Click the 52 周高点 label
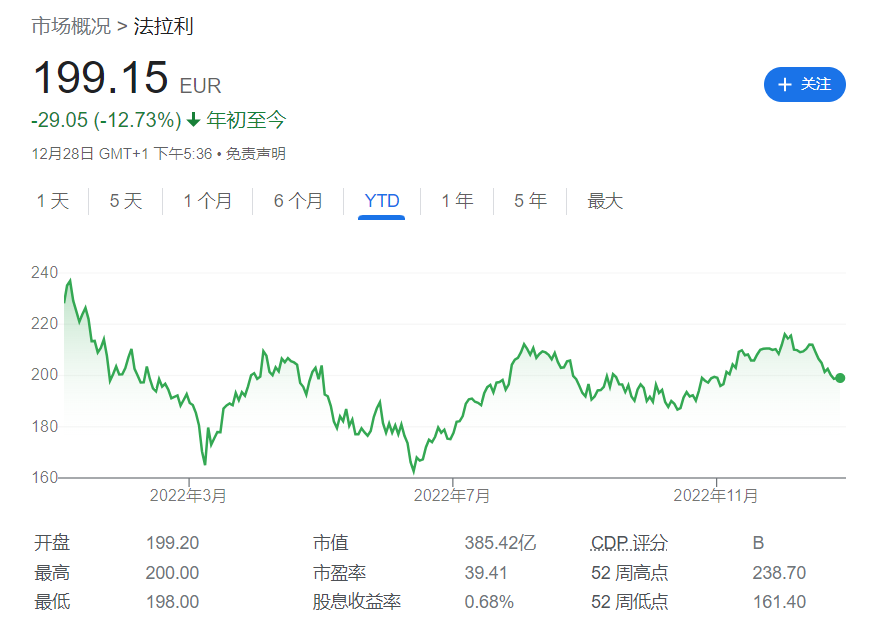Screen dimensions: 886x632 point(629,573)
